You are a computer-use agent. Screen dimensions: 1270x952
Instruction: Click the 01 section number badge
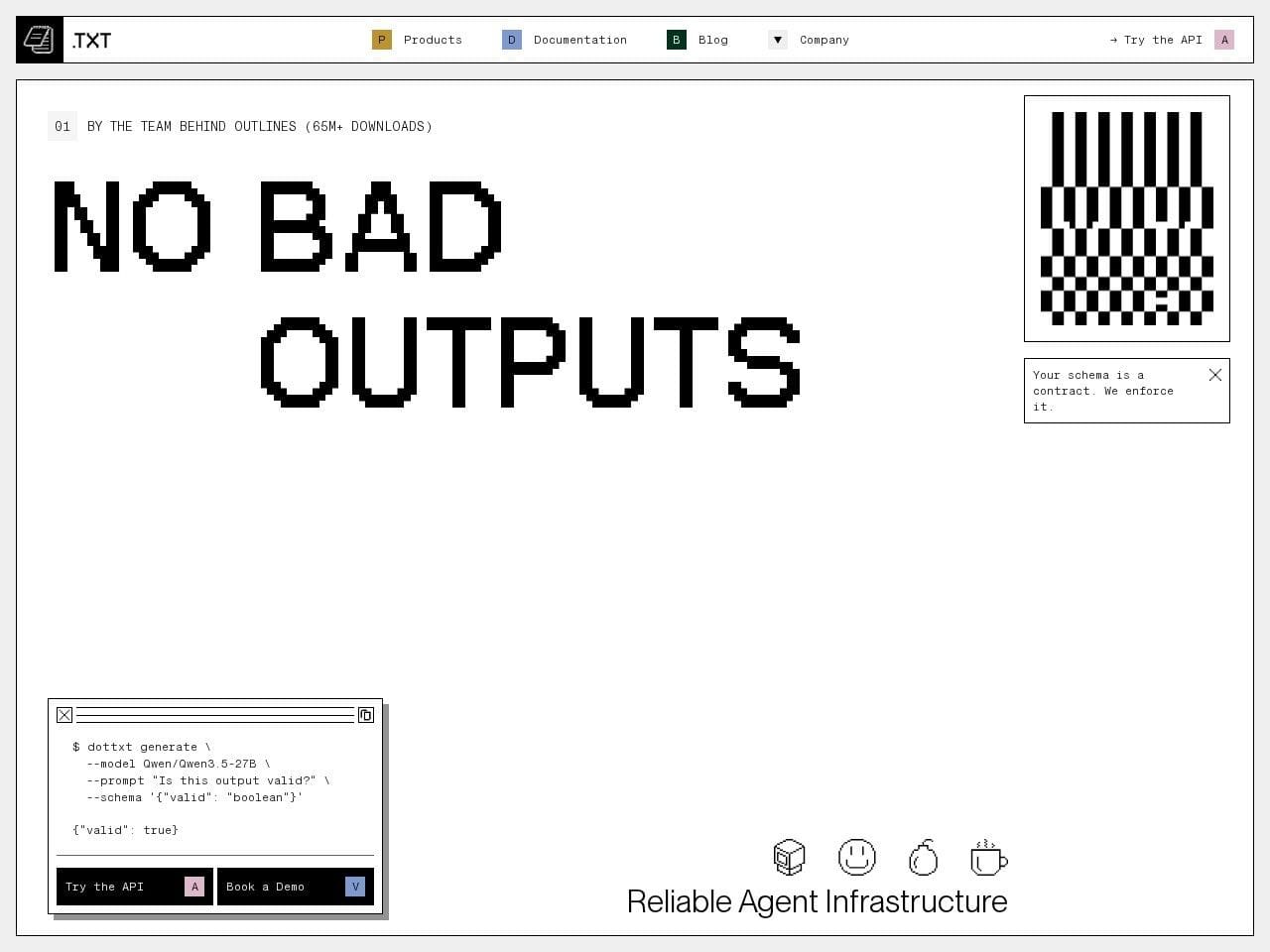pos(63,126)
